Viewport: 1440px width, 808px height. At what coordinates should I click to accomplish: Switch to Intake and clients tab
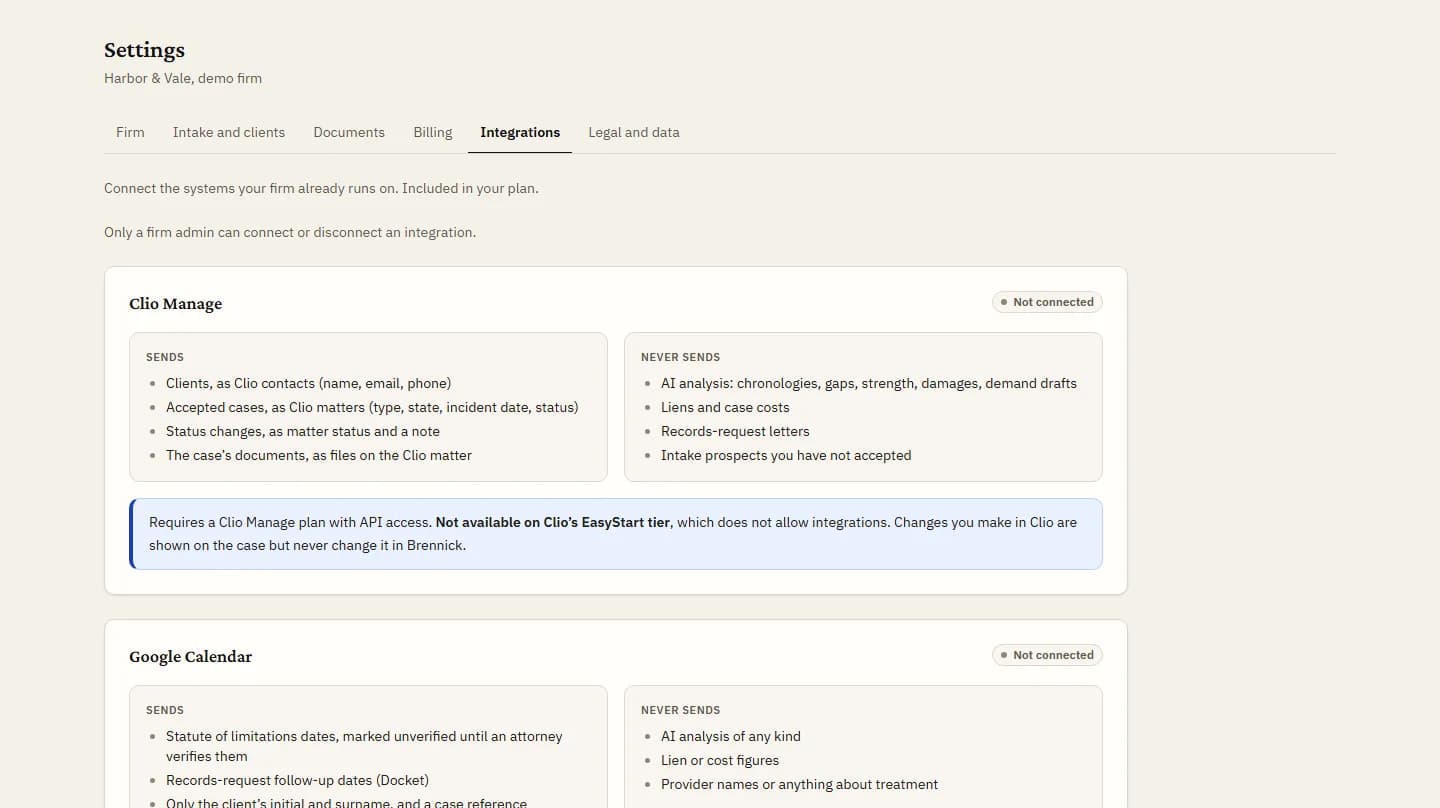(229, 132)
